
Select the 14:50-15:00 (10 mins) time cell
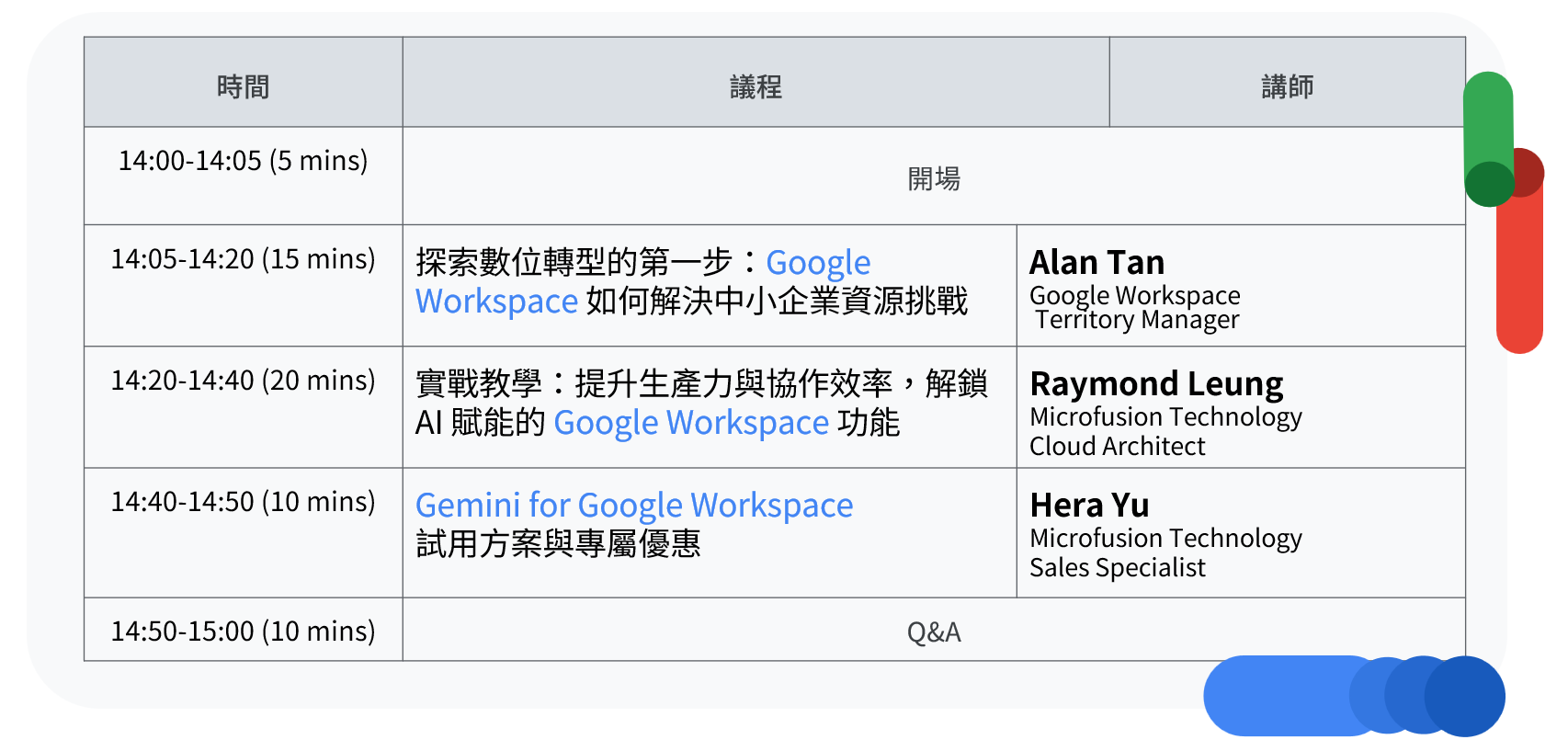click(x=243, y=632)
